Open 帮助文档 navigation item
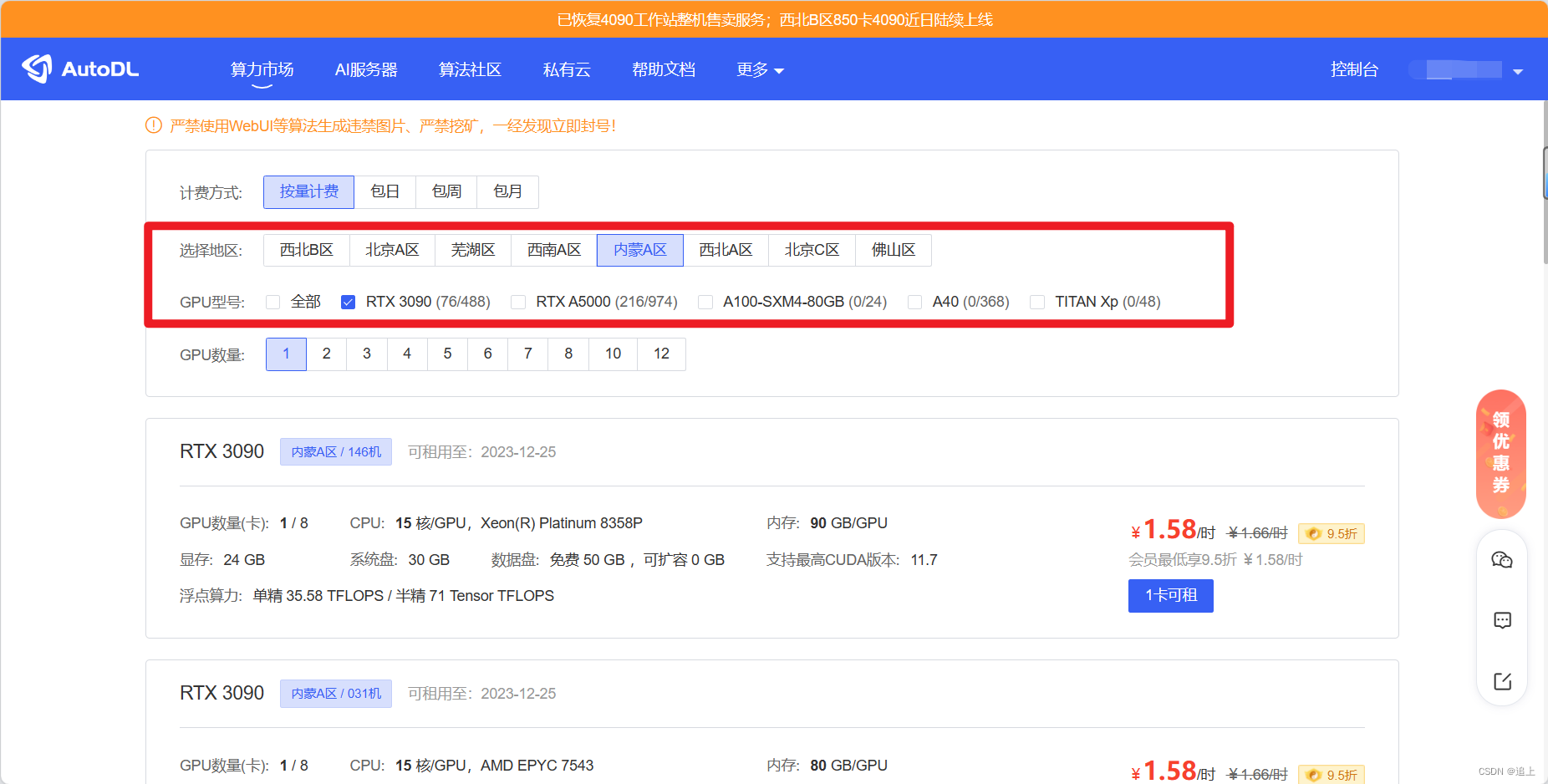Screen dimensions: 1548x784 pyautogui.click(x=664, y=69)
